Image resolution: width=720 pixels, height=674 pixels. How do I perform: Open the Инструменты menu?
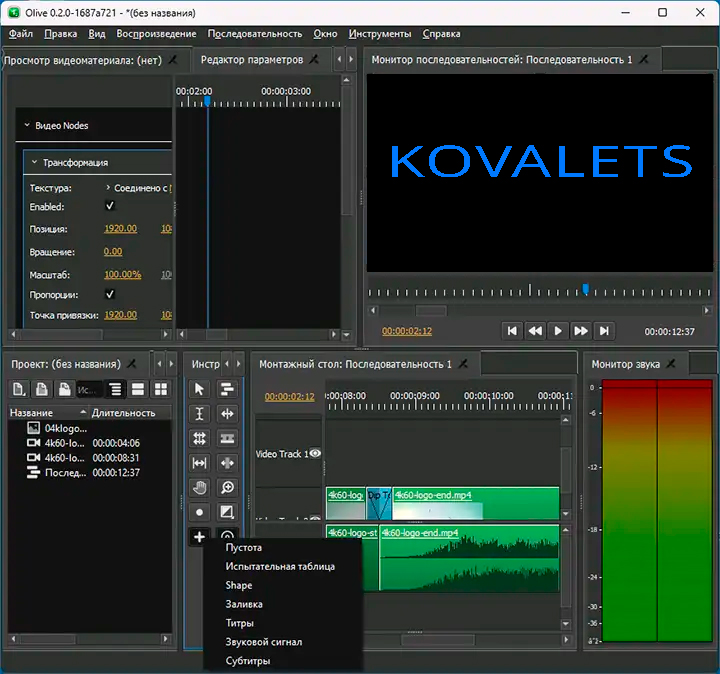(380, 34)
